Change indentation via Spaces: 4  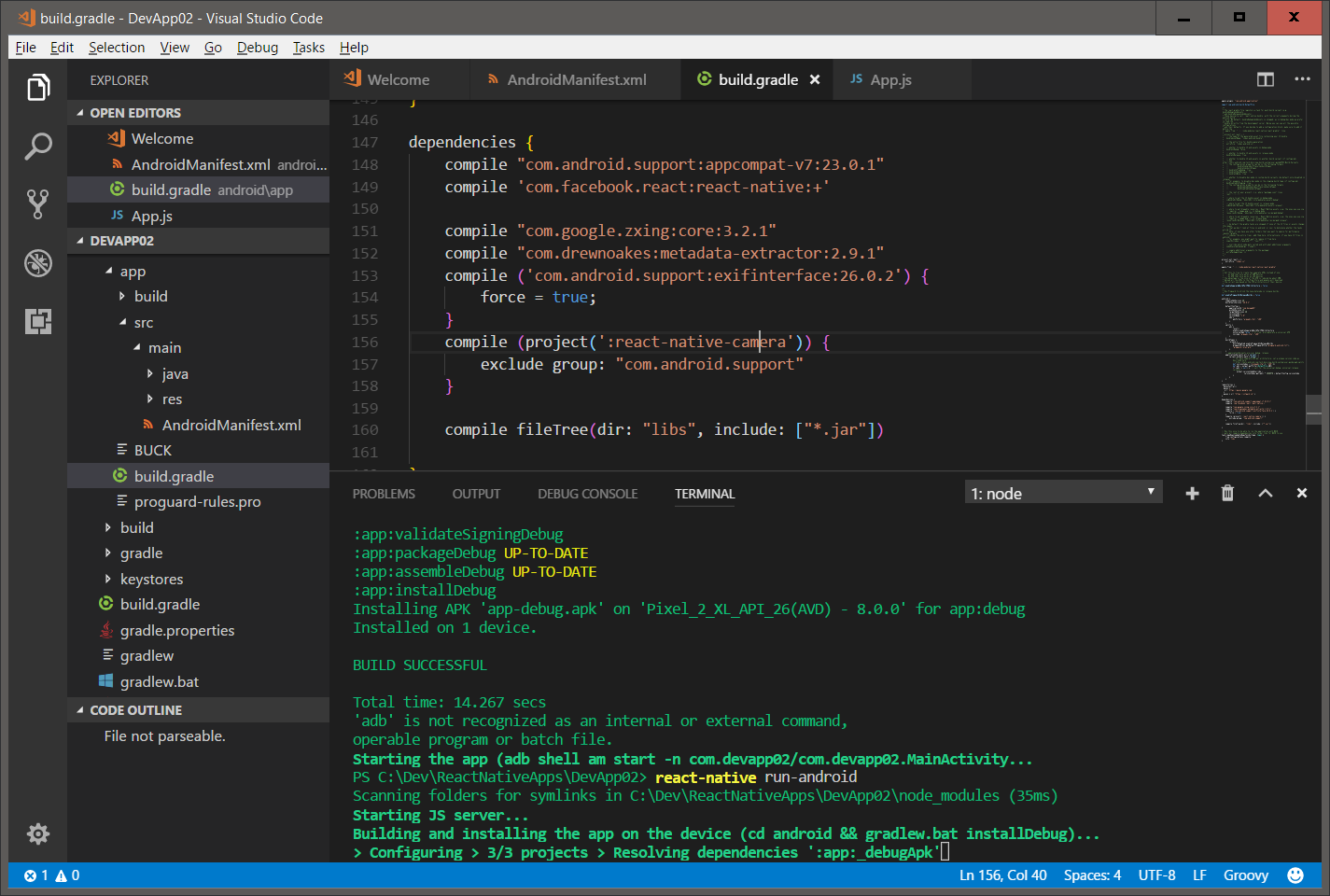pyautogui.click(x=1092, y=875)
